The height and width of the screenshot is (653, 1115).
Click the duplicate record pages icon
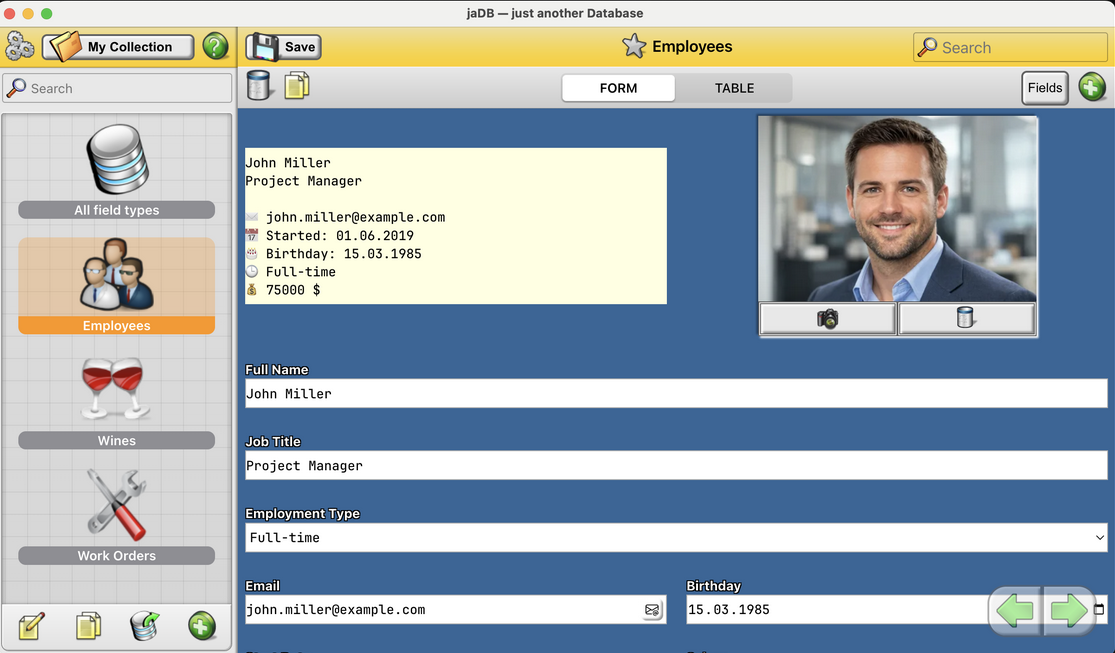[x=297, y=87]
